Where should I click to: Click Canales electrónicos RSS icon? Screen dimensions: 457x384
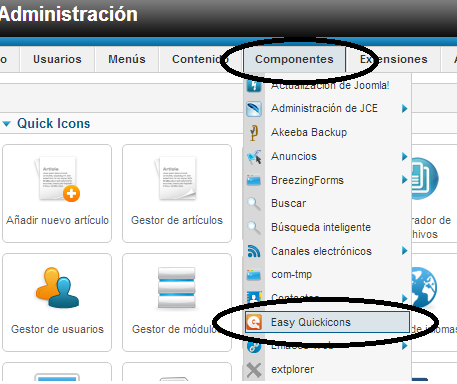coord(254,251)
